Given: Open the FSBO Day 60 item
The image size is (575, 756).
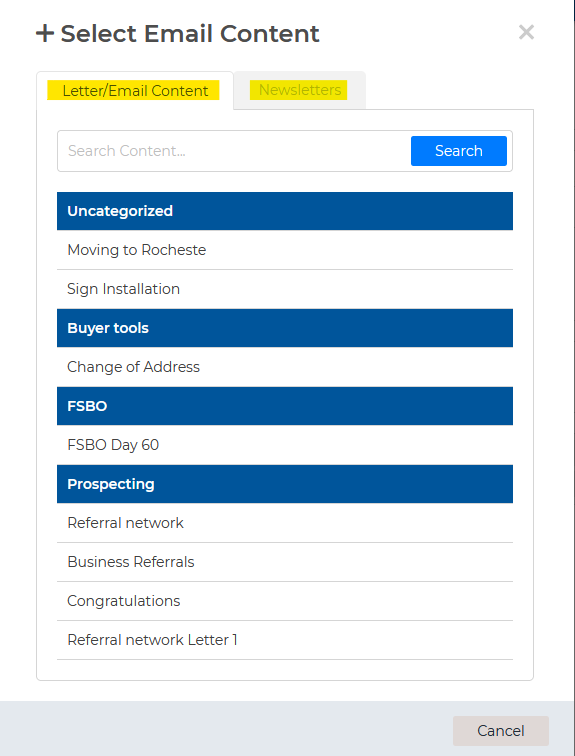Looking at the screenshot, I should (285, 445).
